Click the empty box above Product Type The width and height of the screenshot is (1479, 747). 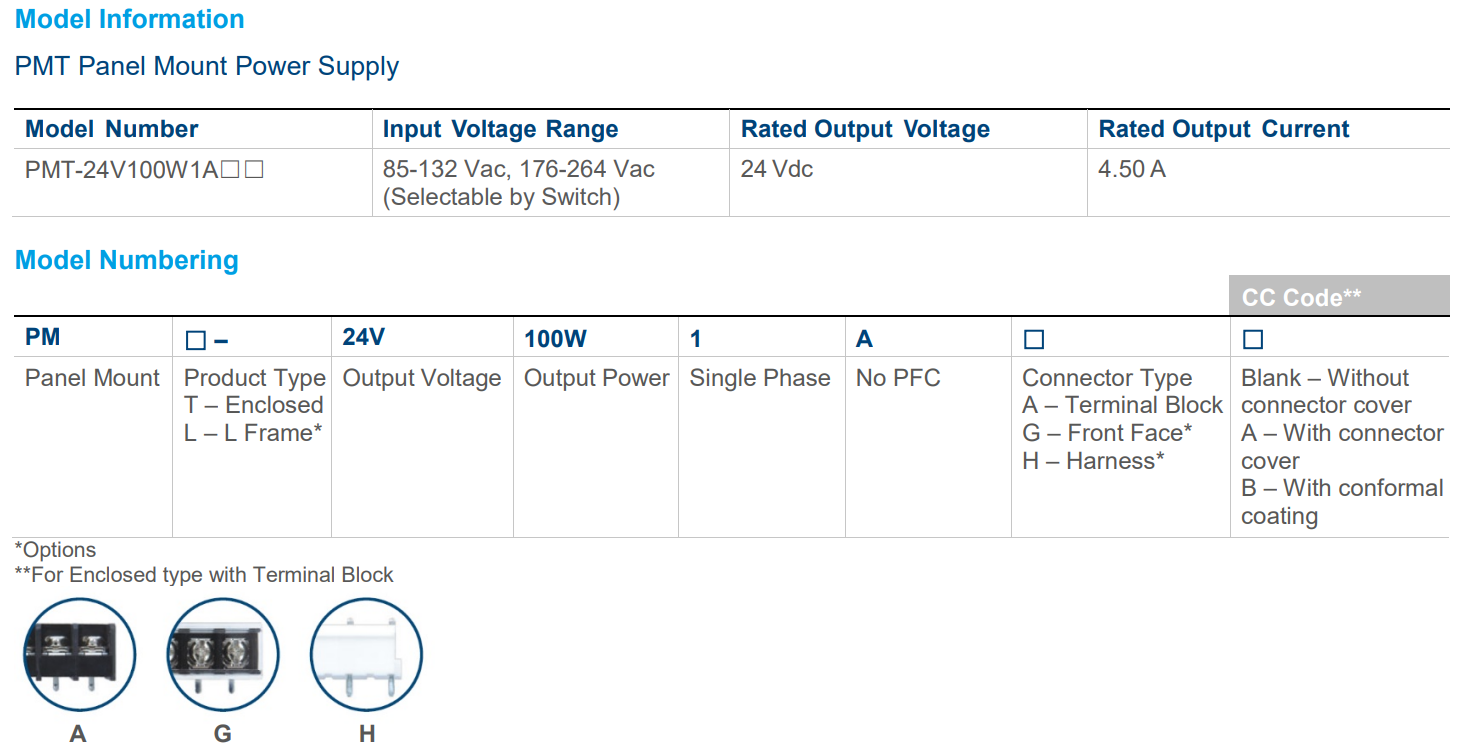click(196, 340)
